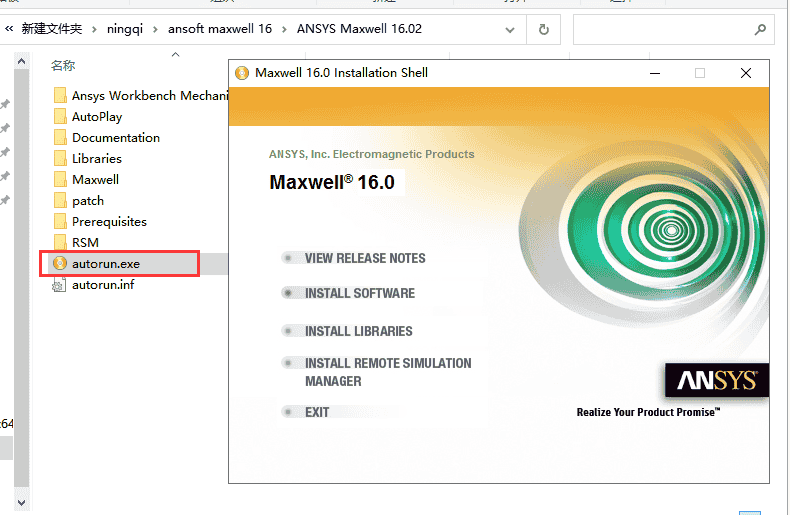
Task: Choose INSTALL LIBRARIES
Action: point(359,331)
